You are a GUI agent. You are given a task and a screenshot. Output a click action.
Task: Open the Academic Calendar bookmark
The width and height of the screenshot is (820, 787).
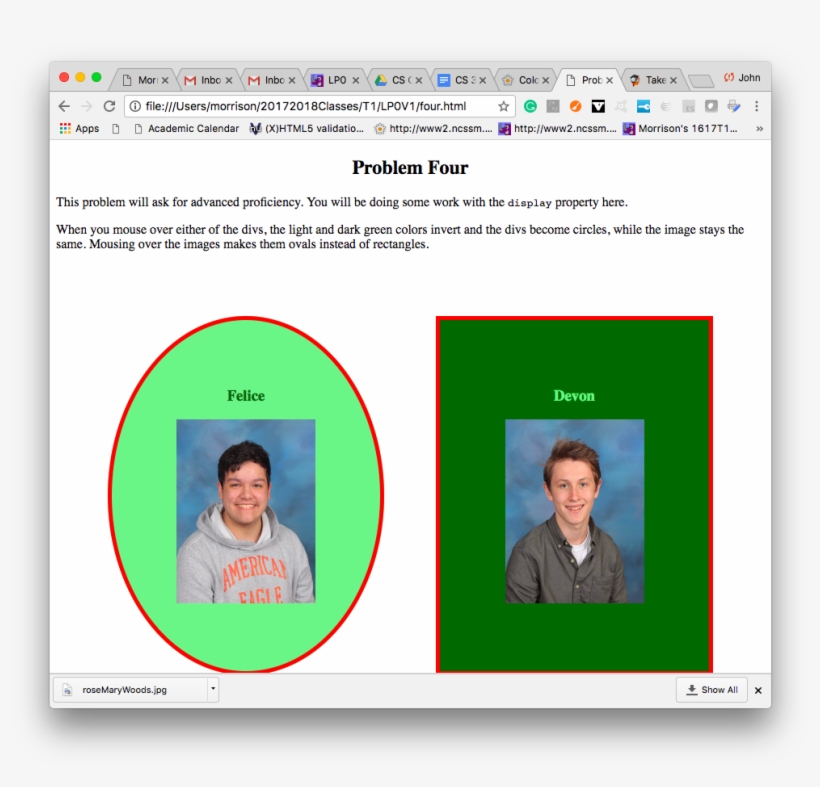(186, 128)
